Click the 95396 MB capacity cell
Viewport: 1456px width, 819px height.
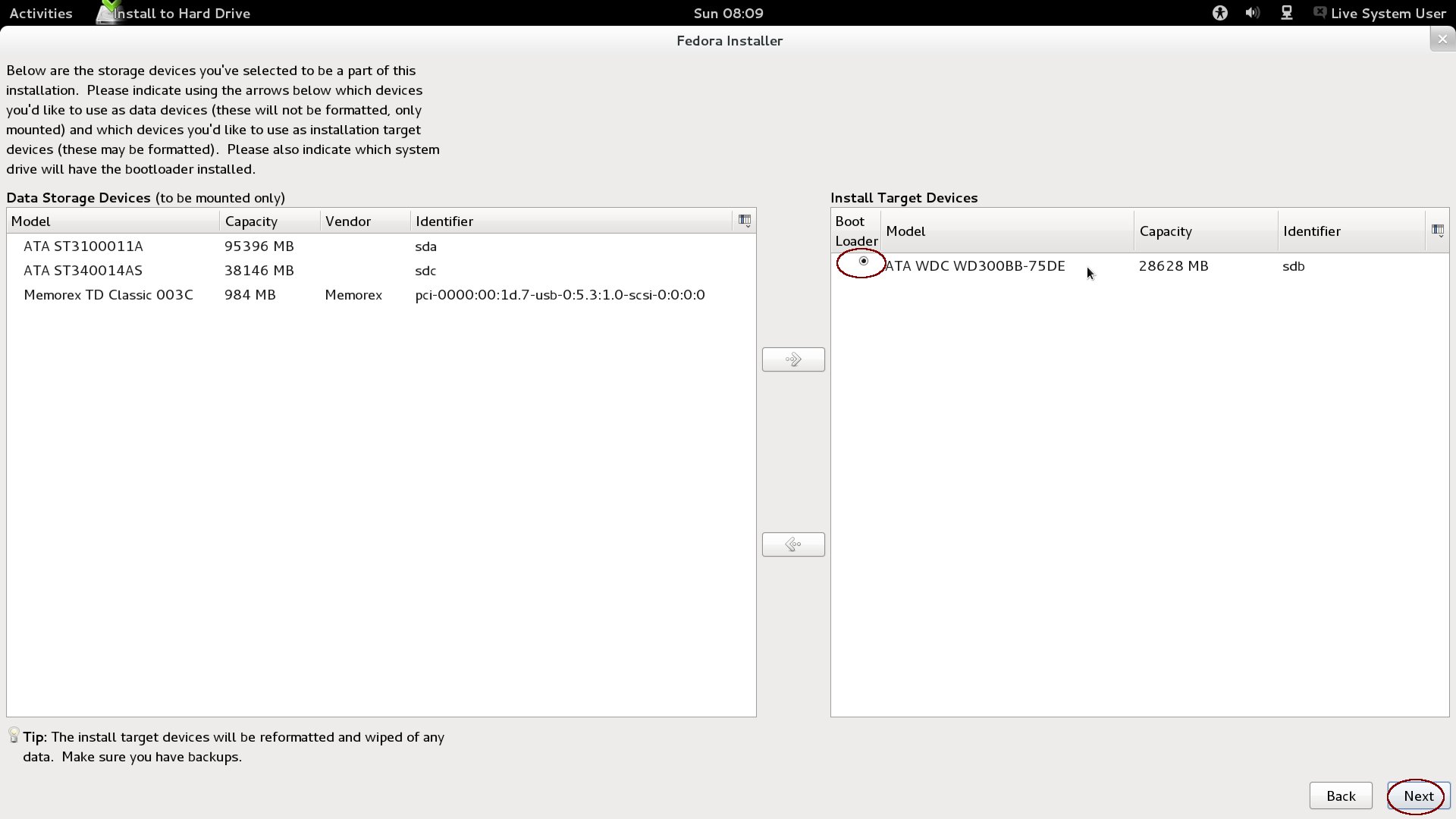[x=259, y=246]
